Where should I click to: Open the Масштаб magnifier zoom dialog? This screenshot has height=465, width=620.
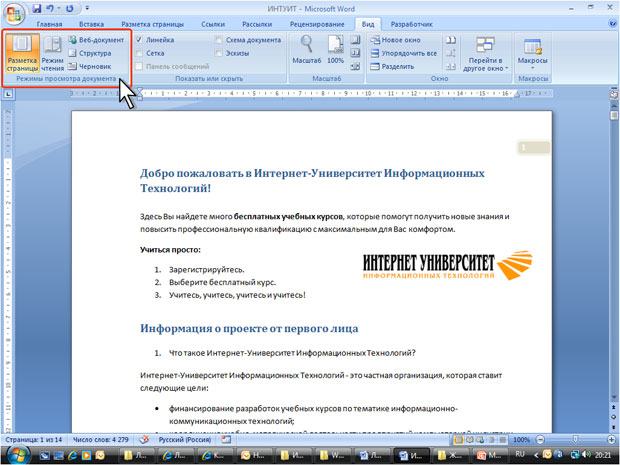click(306, 49)
